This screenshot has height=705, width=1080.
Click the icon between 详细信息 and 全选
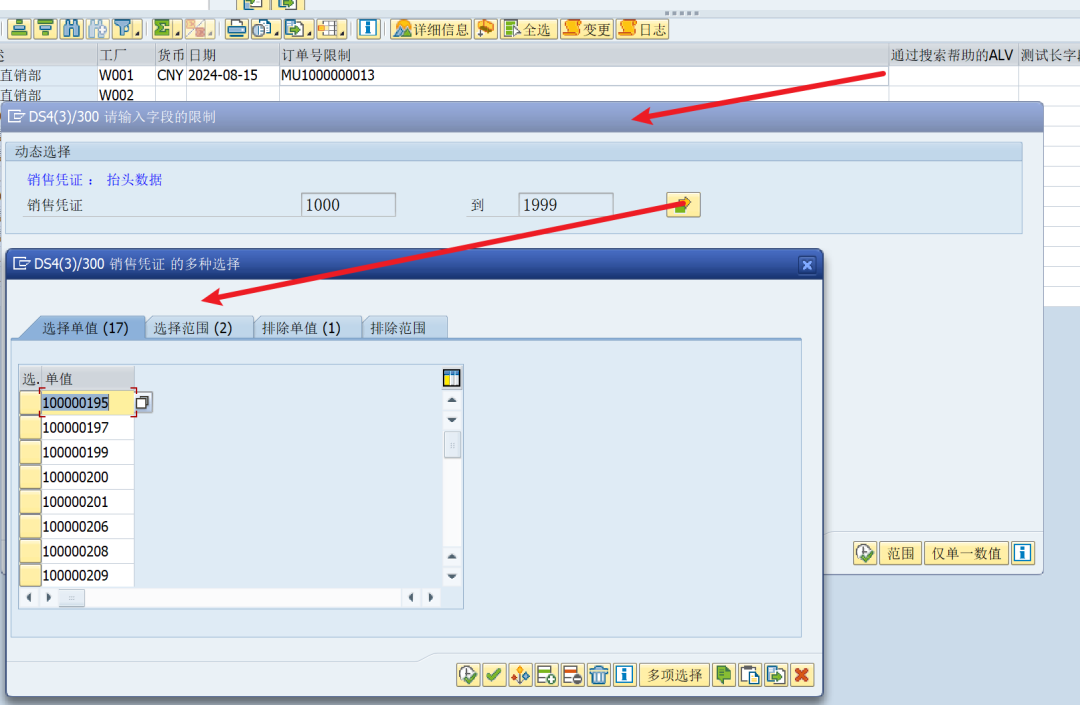pyautogui.click(x=486, y=29)
